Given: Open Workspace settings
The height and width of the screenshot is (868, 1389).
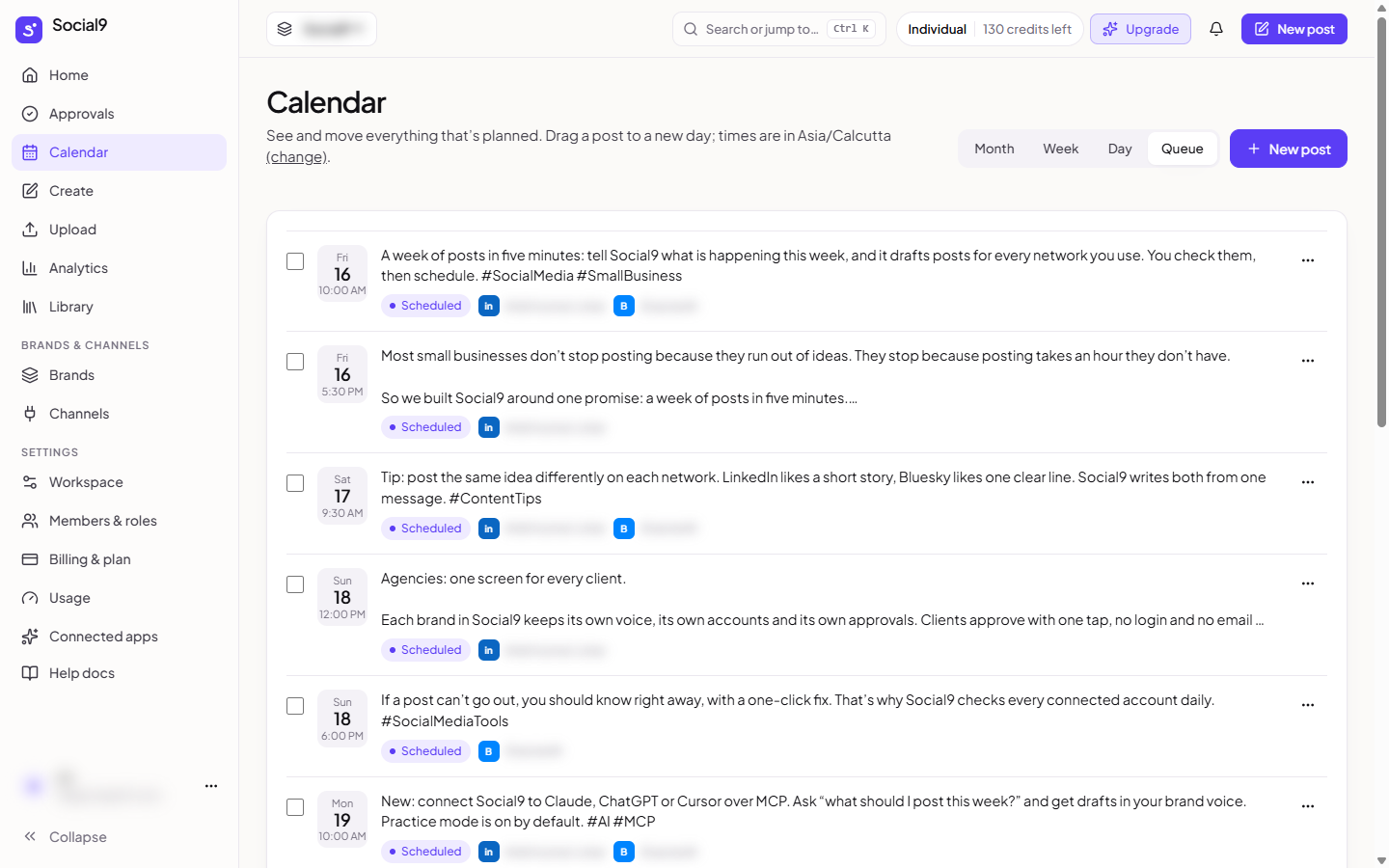Looking at the screenshot, I should coord(119,482).
